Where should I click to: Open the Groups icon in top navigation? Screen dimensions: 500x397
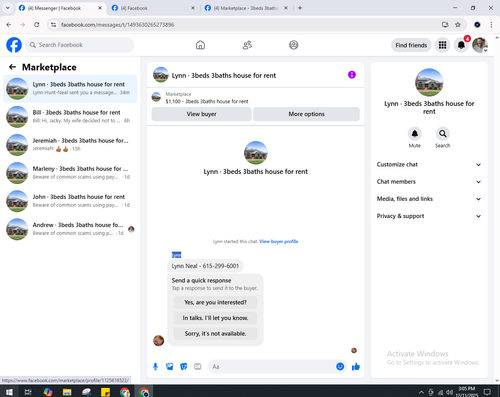294,45
